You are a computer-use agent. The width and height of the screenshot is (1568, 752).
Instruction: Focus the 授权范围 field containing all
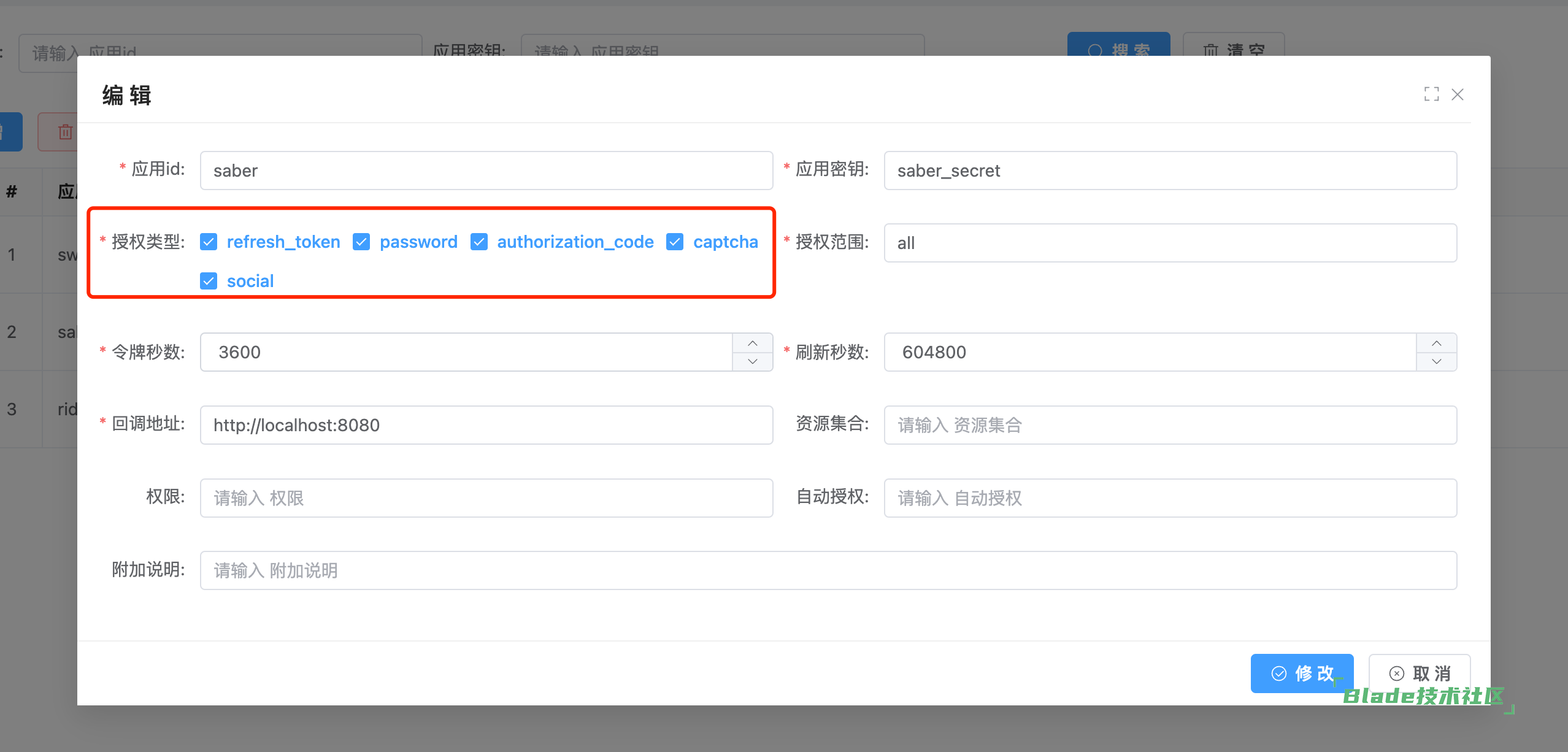[1170, 243]
